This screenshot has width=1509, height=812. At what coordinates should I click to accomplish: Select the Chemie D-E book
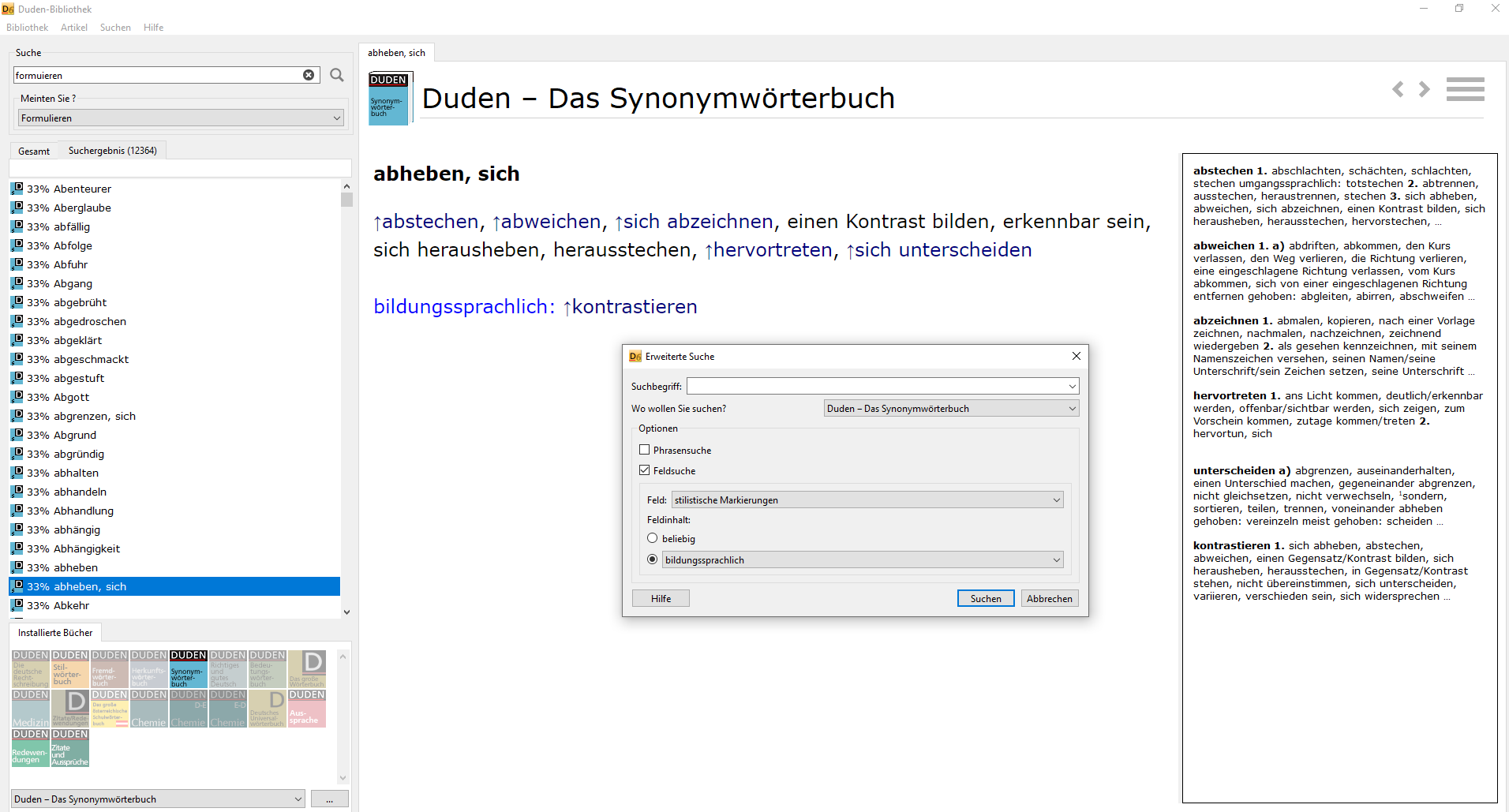click(189, 708)
